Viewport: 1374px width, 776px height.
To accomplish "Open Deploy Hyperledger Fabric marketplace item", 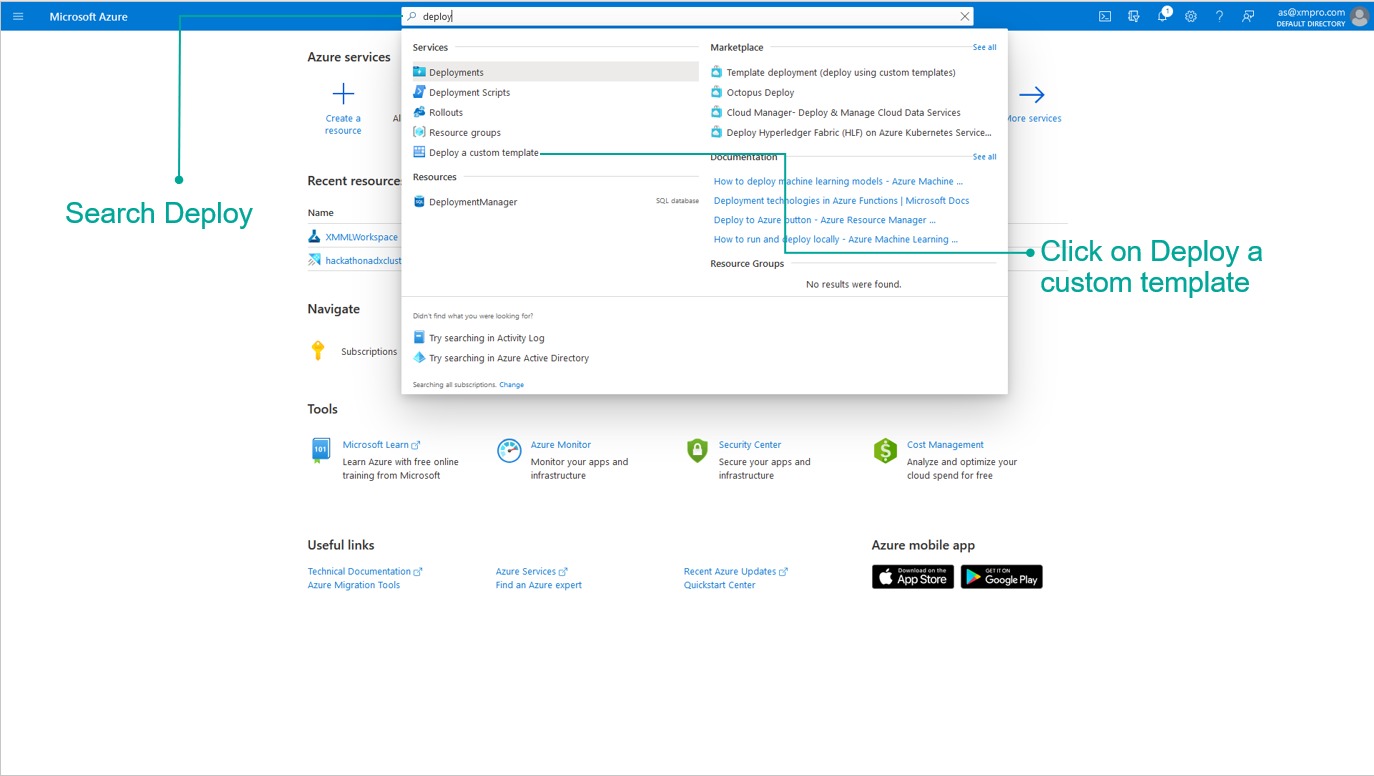I will tap(859, 132).
